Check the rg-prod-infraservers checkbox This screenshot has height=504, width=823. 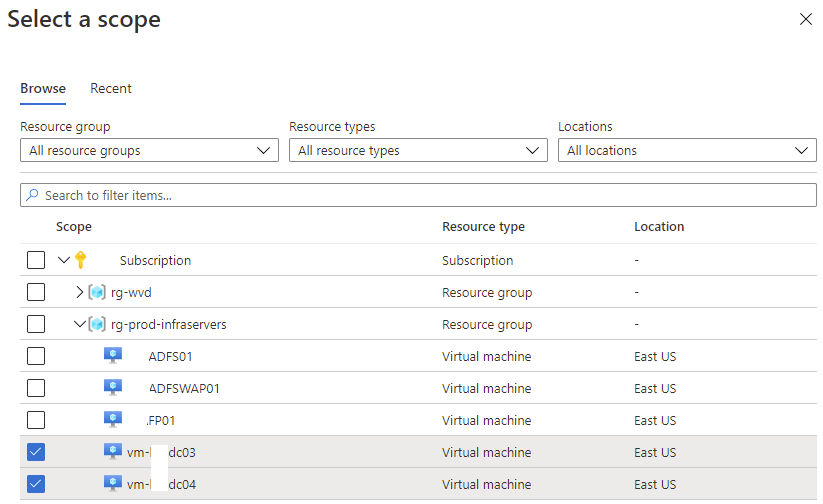36,324
